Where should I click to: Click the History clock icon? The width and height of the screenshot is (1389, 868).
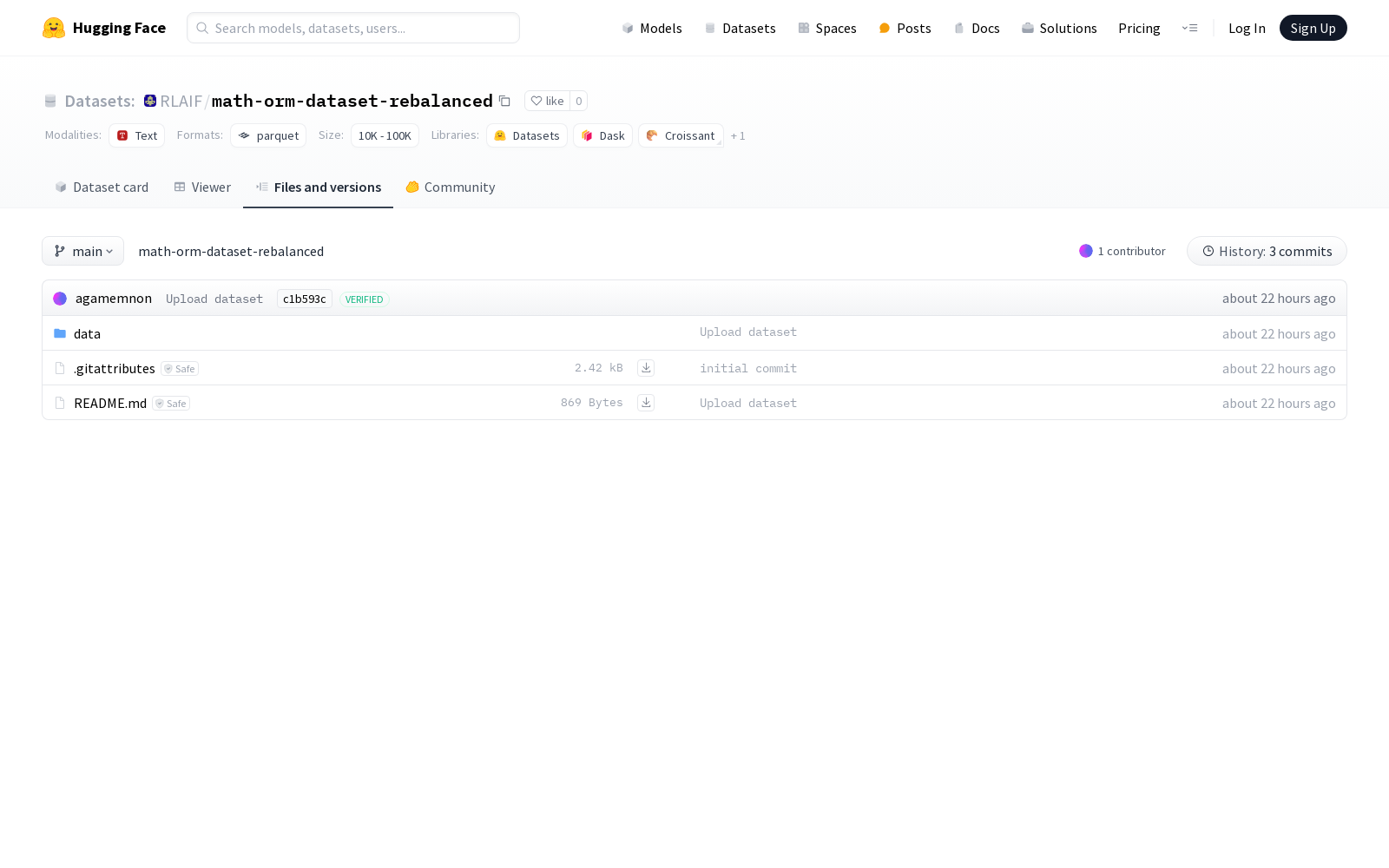(1208, 251)
